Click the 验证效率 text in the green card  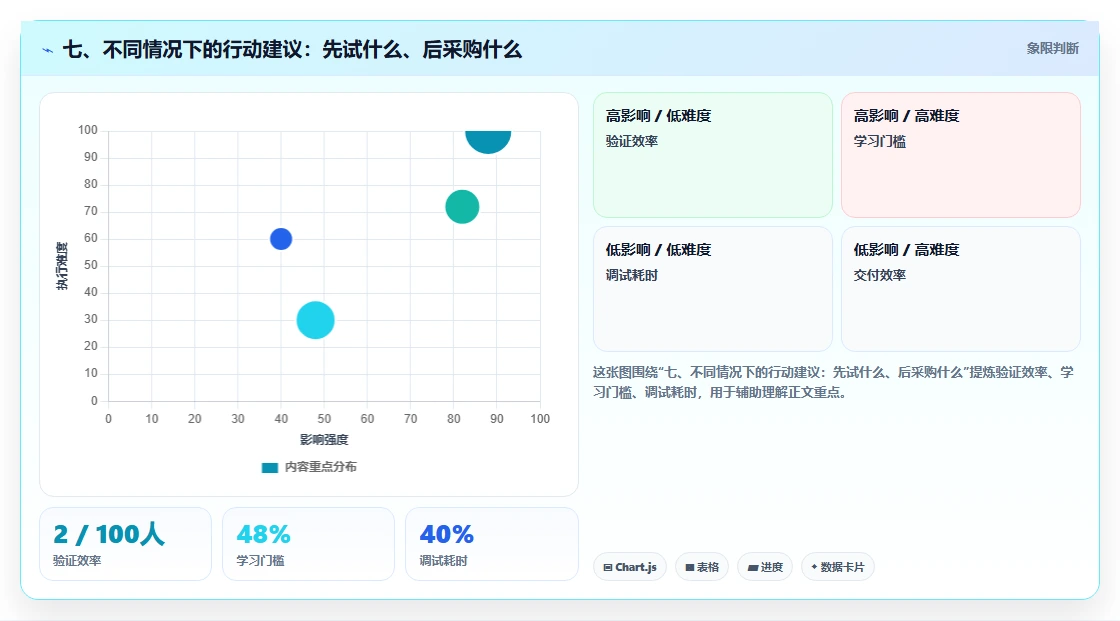coord(631,141)
